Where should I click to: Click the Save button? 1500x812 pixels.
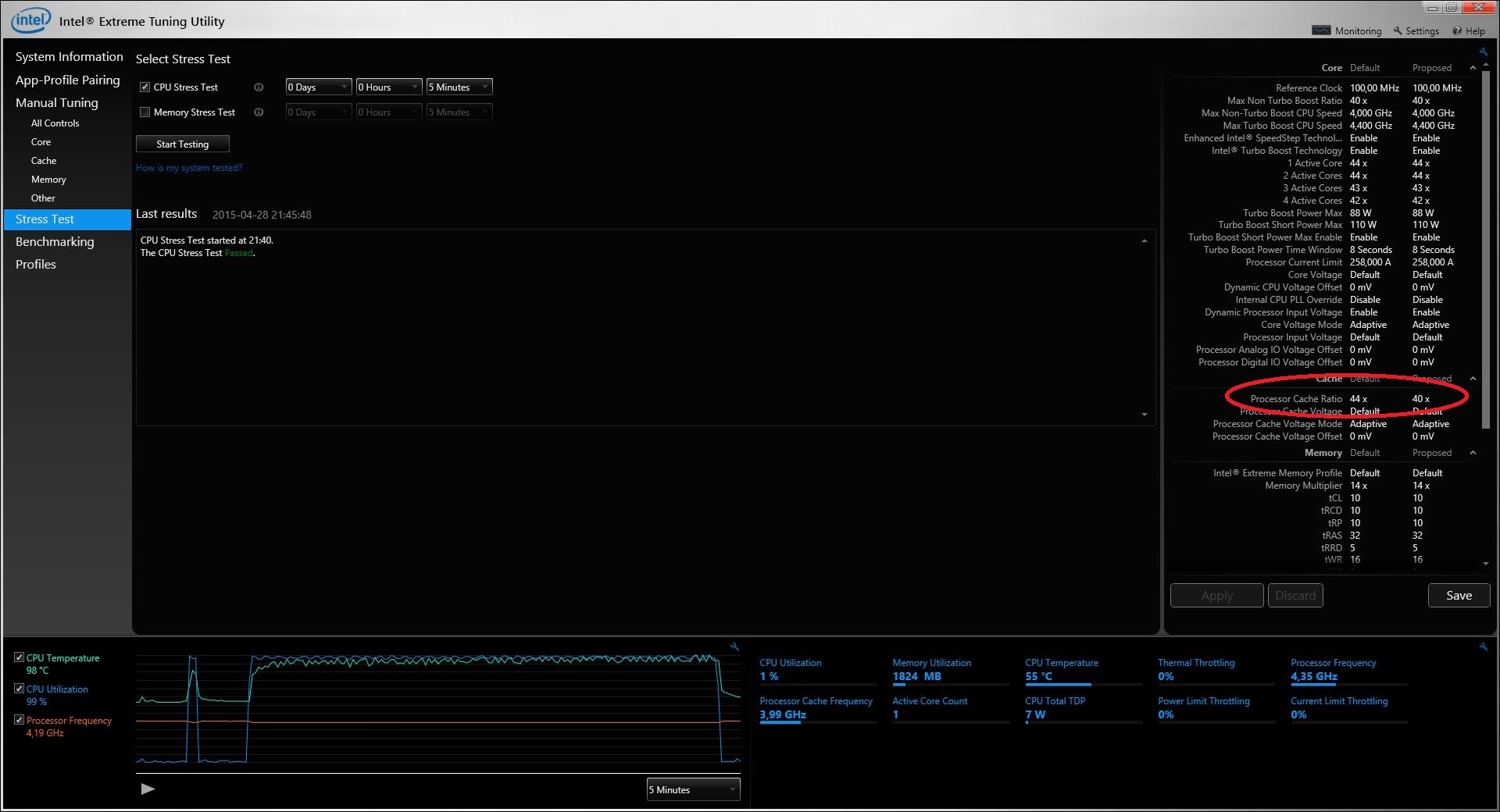pos(1459,595)
